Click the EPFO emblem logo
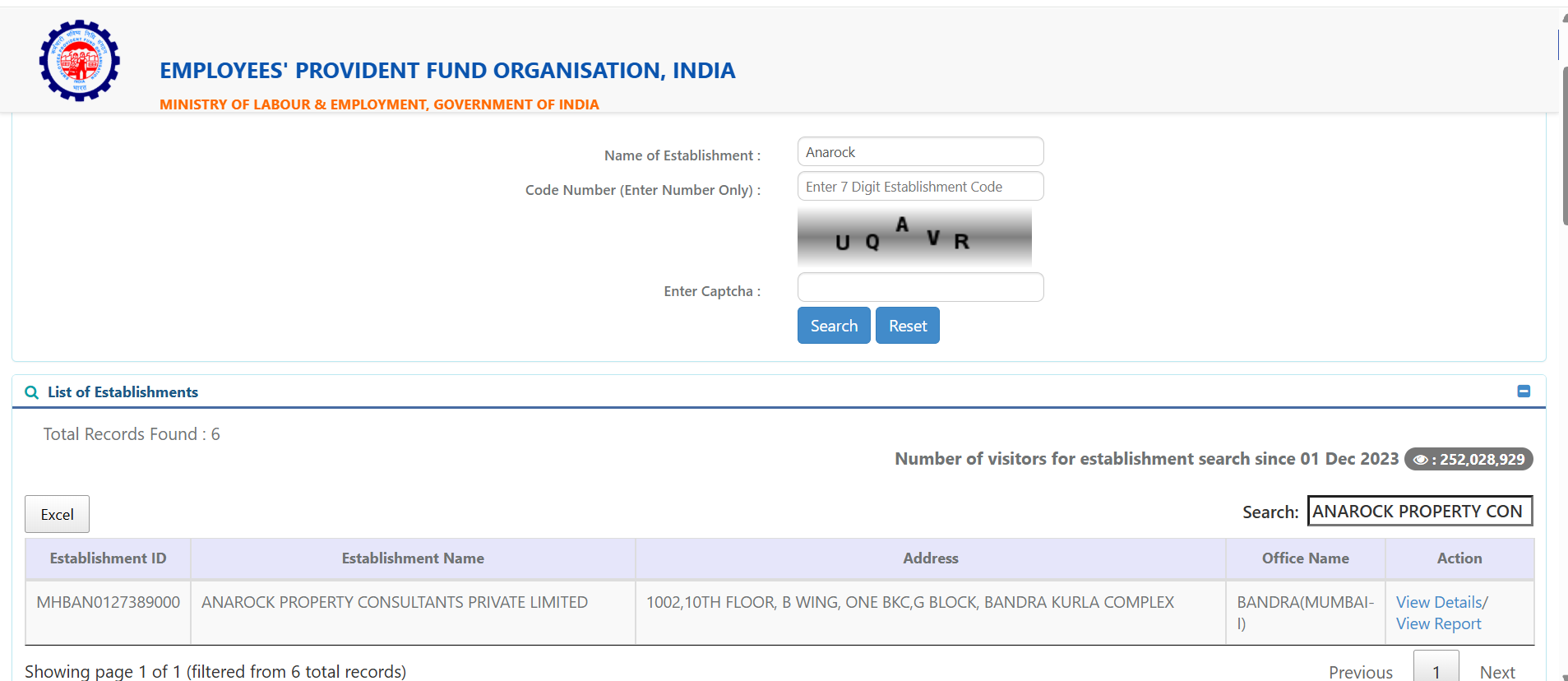 coord(80,61)
